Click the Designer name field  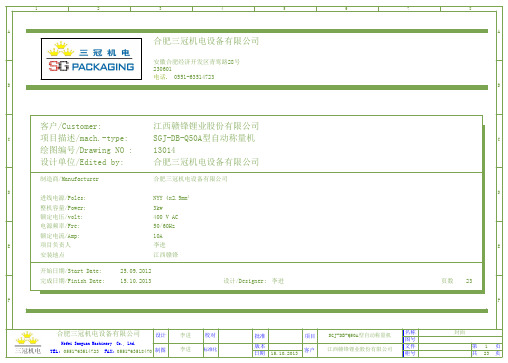click(278, 281)
